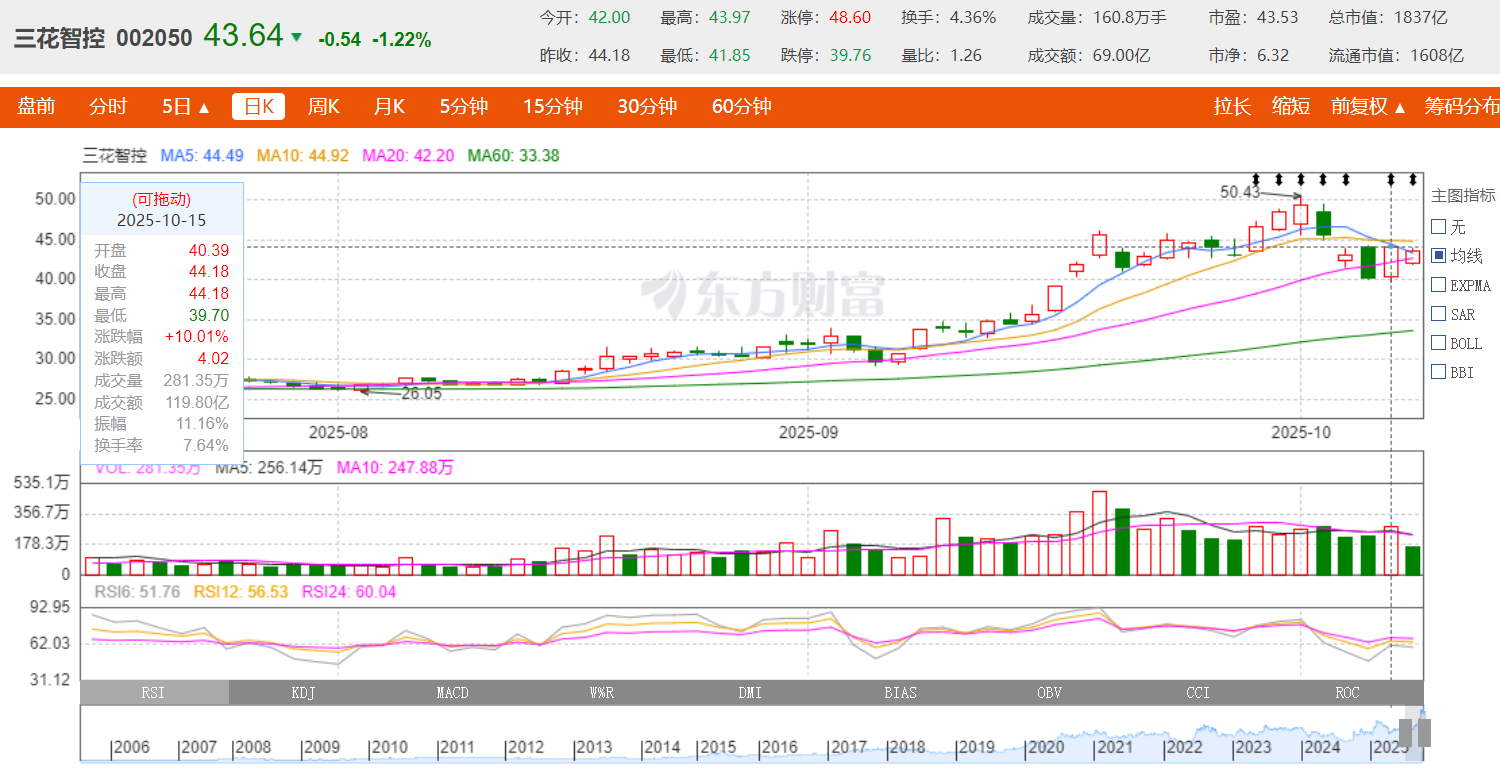Click rightmost event marker atop the K-line chart

(1413, 180)
